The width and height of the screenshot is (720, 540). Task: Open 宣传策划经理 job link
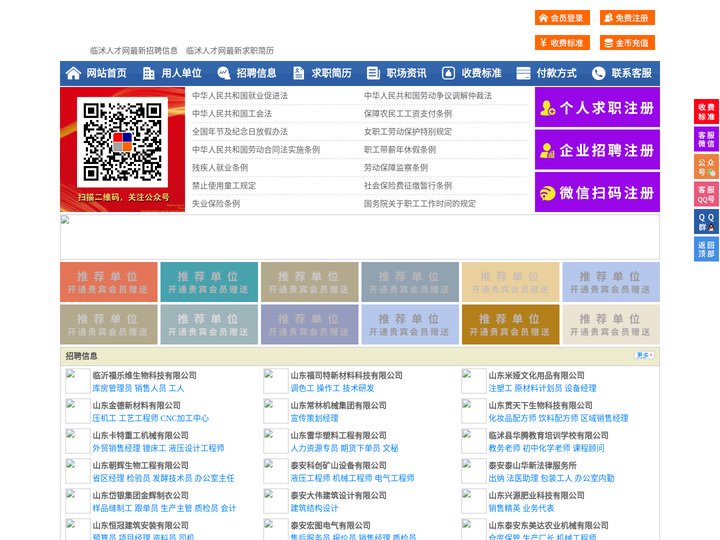coord(314,418)
